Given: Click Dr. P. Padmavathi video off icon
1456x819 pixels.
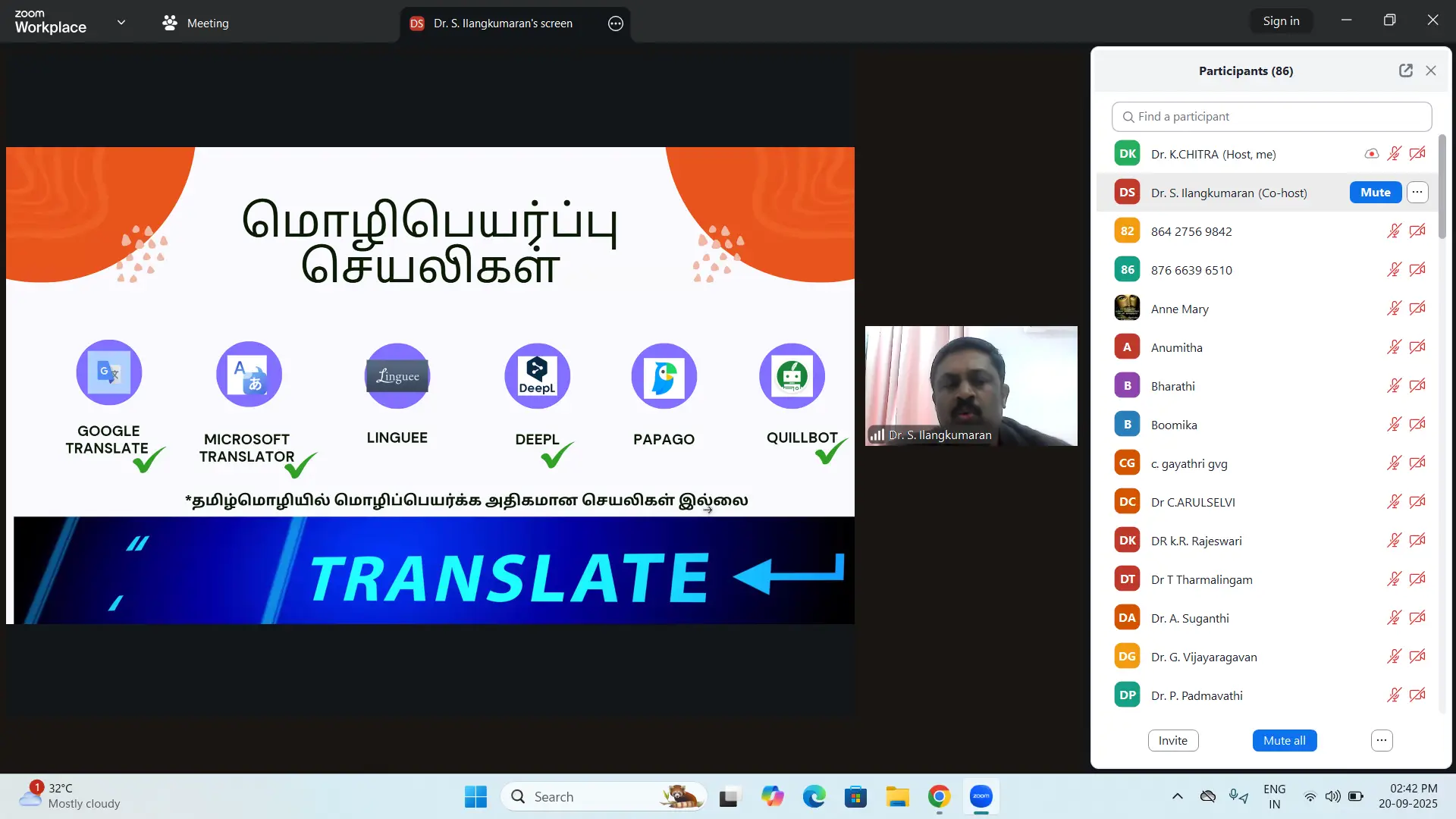Looking at the screenshot, I should [1417, 695].
